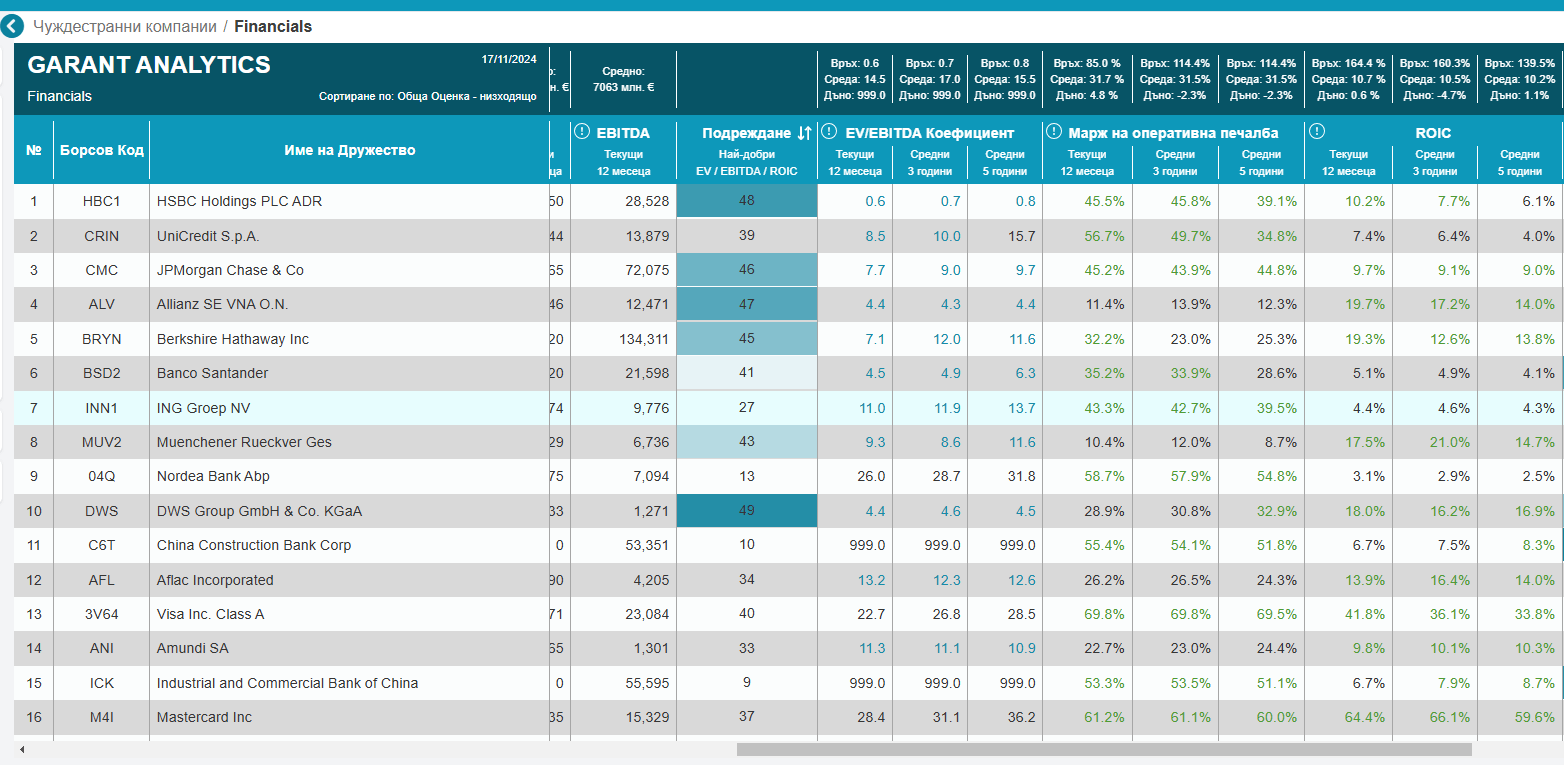Screen dimensions: 1564x765
Task: Click EV/EBITDA value 26.0 for Nordea
Action: pos(870,476)
